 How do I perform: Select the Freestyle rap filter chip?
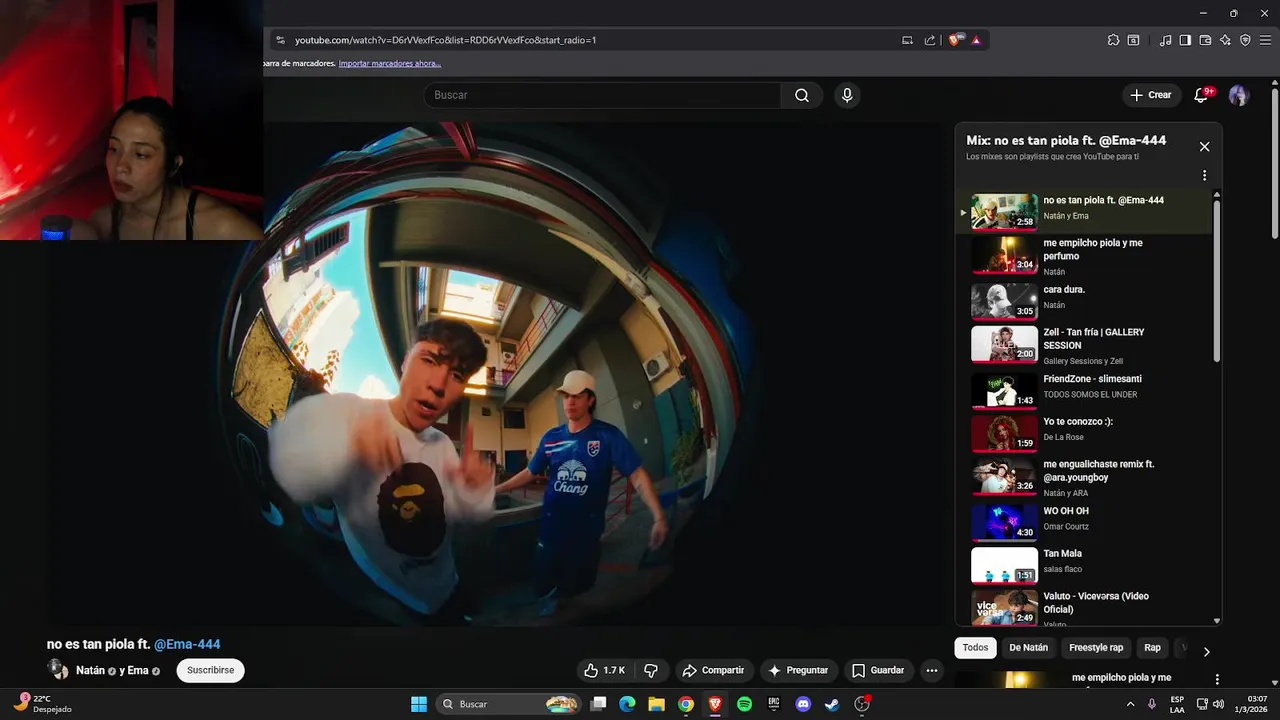[x=1096, y=647]
